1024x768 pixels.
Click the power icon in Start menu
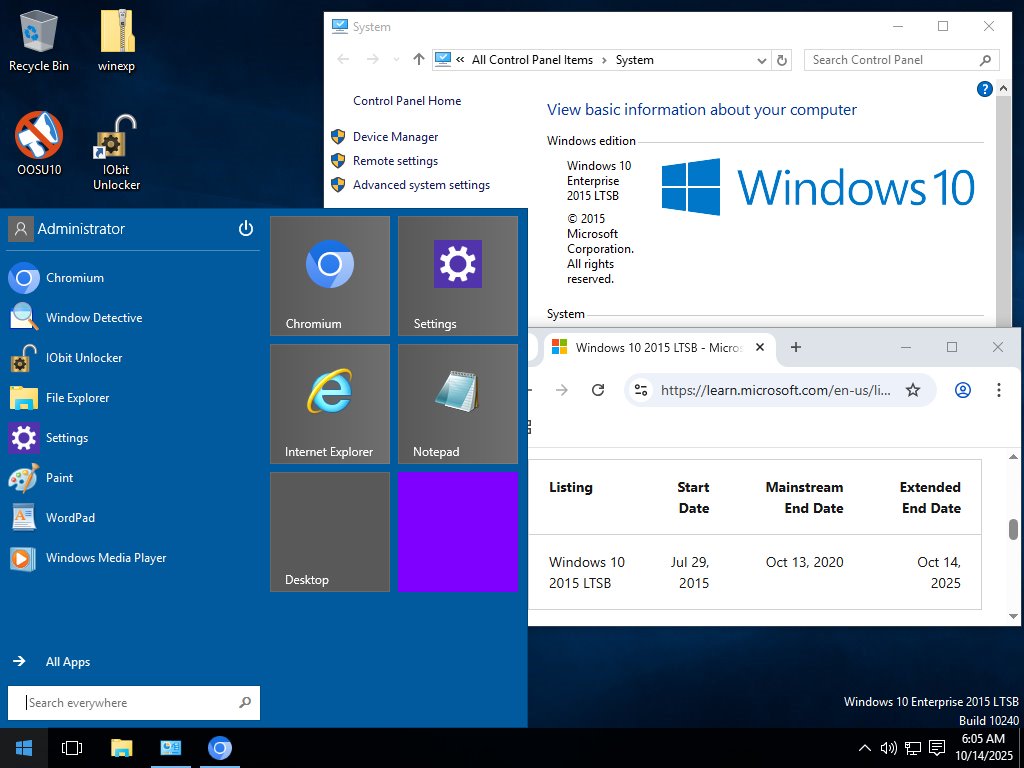click(246, 229)
